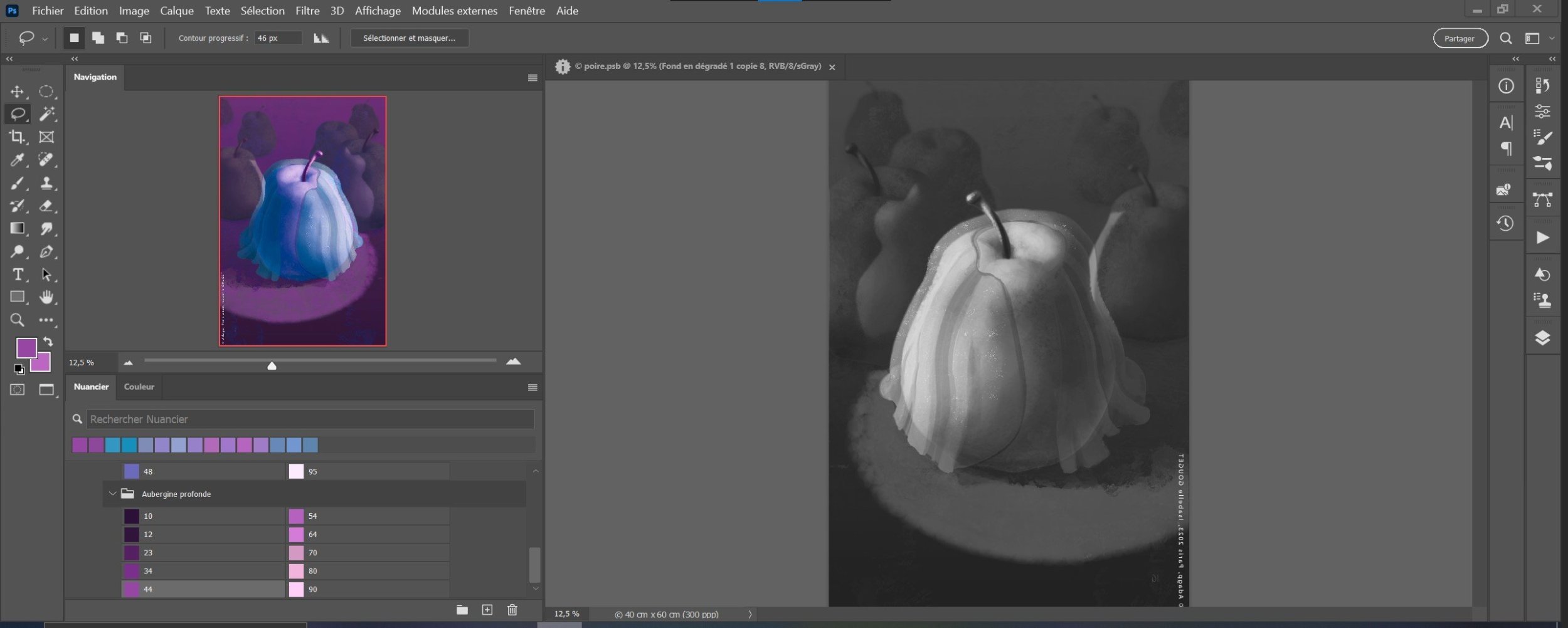1568x628 pixels.
Task: Toggle Quick Mask mode
Action: (x=17, y=390)
